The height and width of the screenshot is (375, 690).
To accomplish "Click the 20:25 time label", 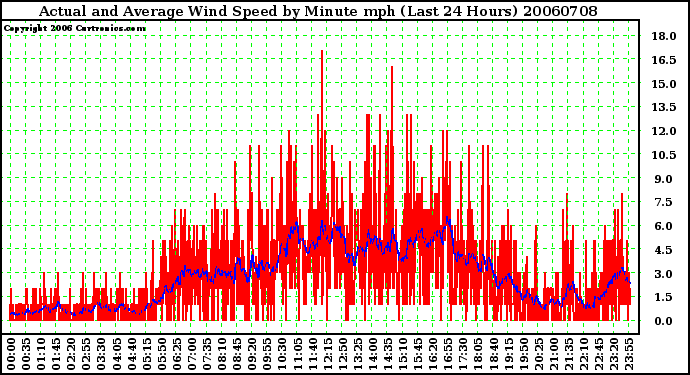I will (538, 354).
